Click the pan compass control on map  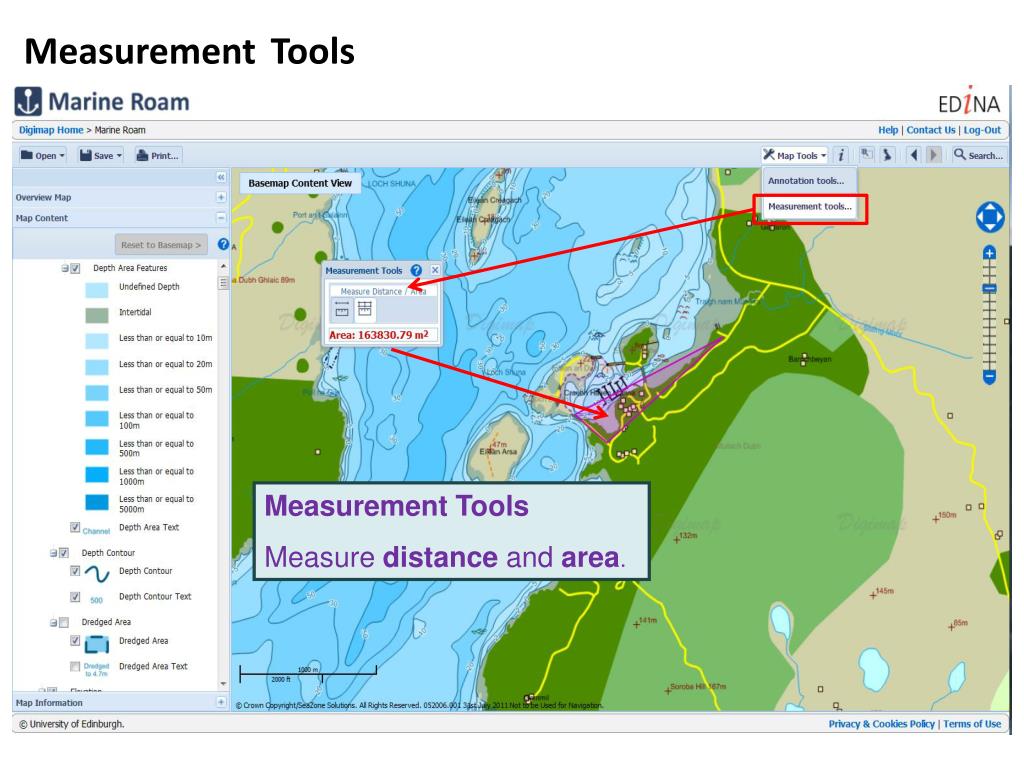tap(989, 217)
